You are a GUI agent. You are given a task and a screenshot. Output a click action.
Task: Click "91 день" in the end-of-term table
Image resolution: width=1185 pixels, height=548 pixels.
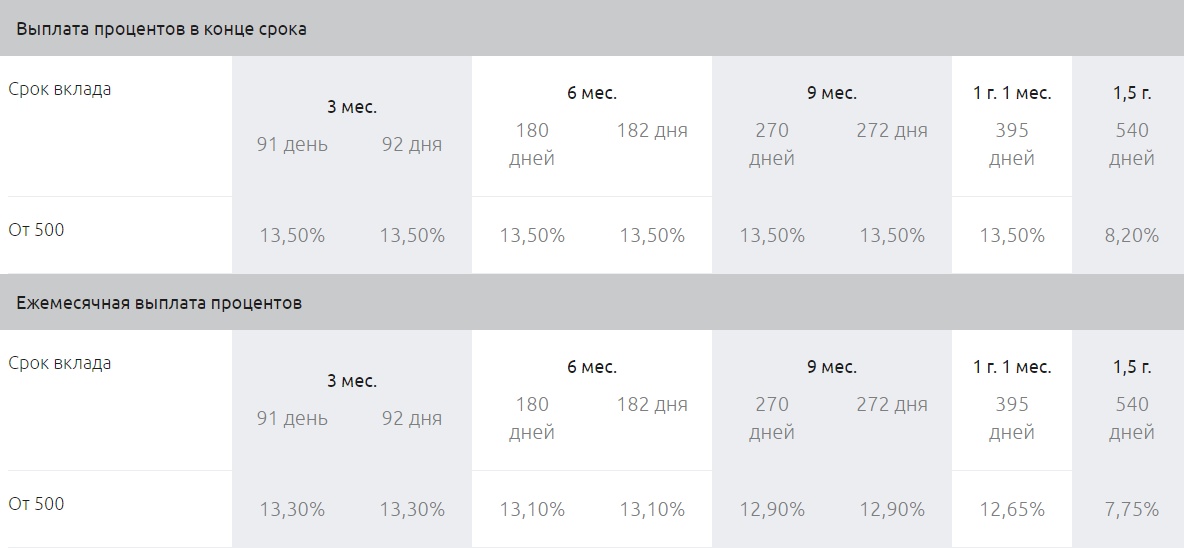[x=292, y=144]
